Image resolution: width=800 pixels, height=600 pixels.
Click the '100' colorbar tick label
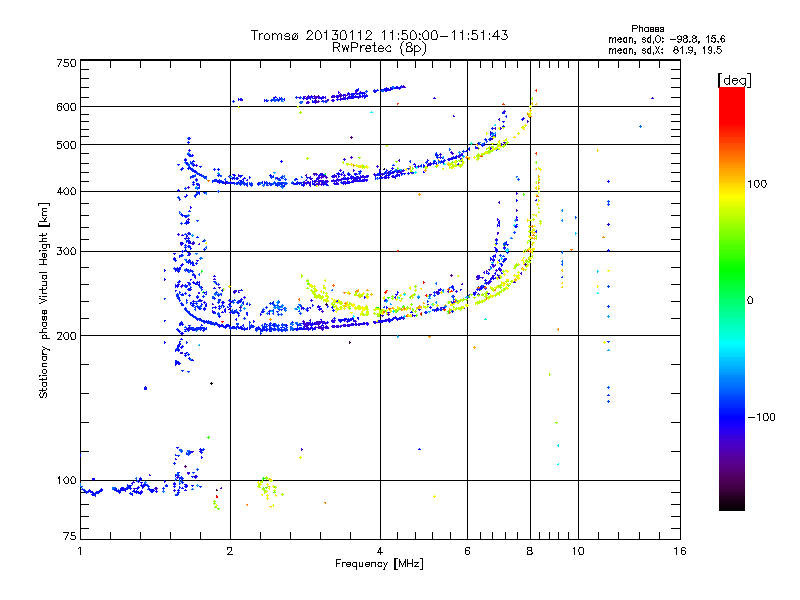pyautogui.click(x=757, y=184)
